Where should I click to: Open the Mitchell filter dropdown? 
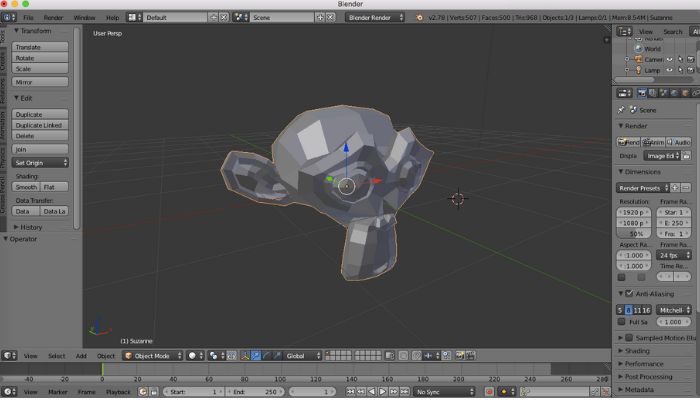pyautogui.click(x=674, y=310)
